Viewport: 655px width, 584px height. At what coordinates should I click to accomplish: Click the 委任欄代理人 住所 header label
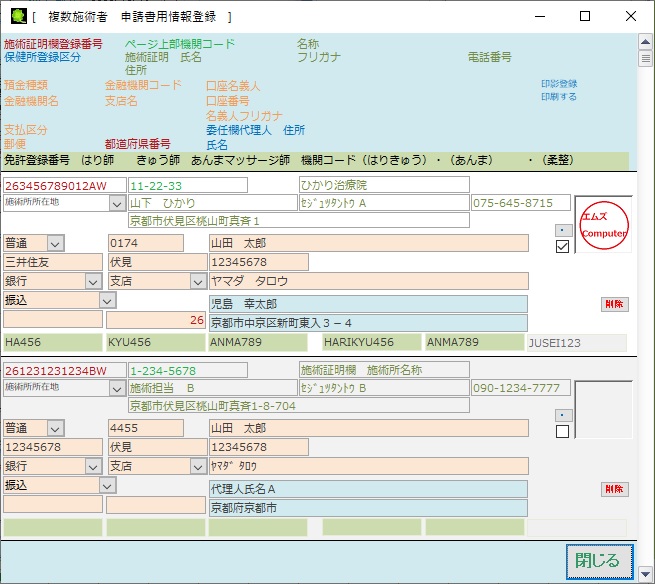point(256,130)
